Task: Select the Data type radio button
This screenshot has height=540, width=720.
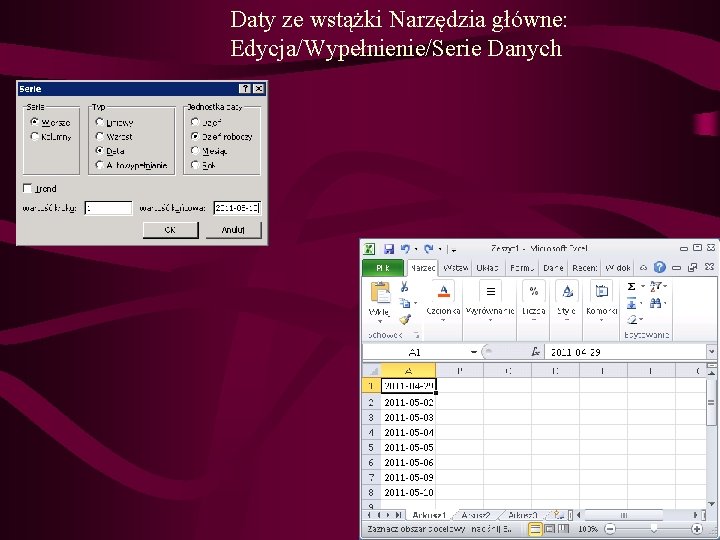Action: (x=100, y=151)
